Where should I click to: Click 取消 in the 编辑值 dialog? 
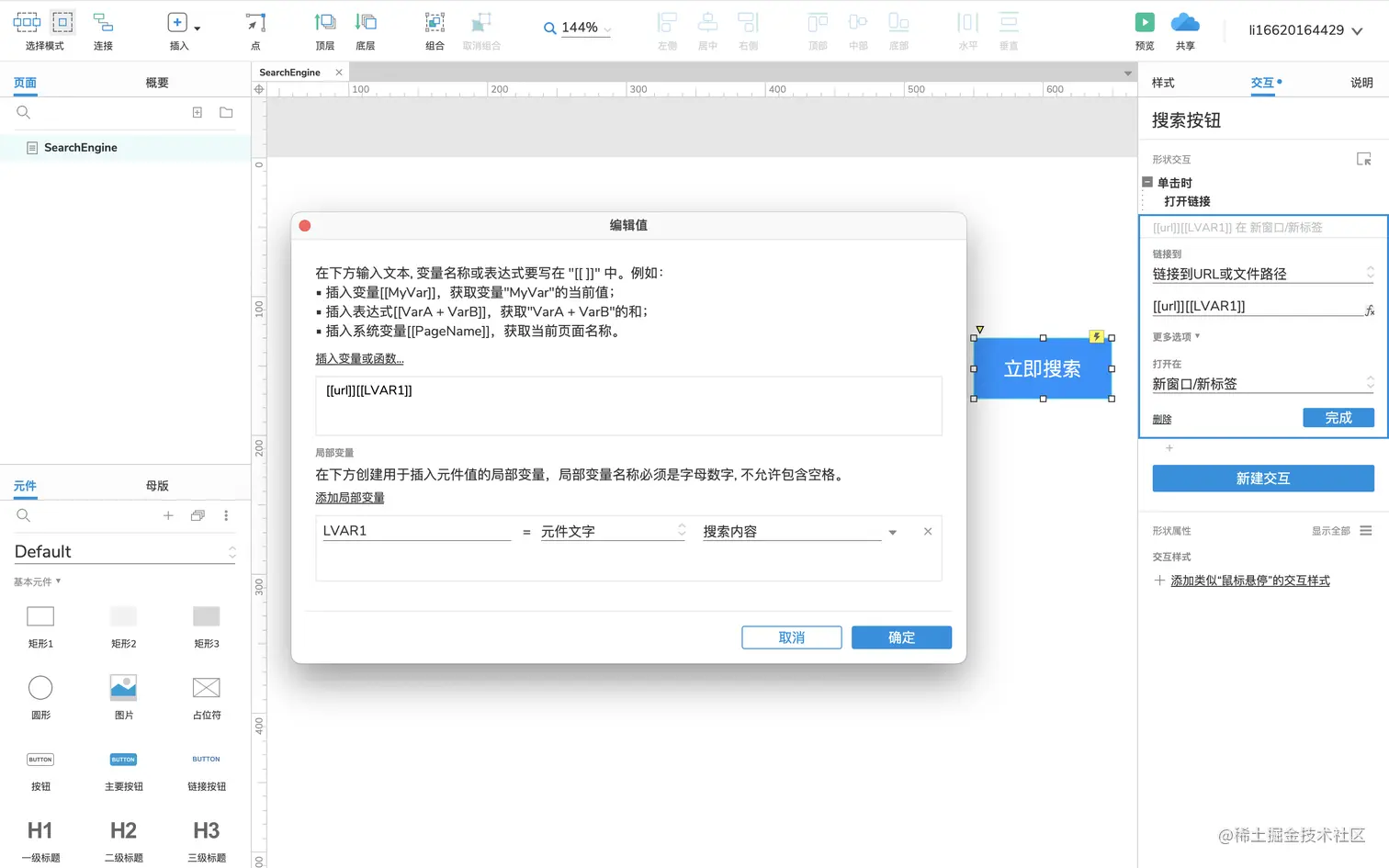[792, 637]
